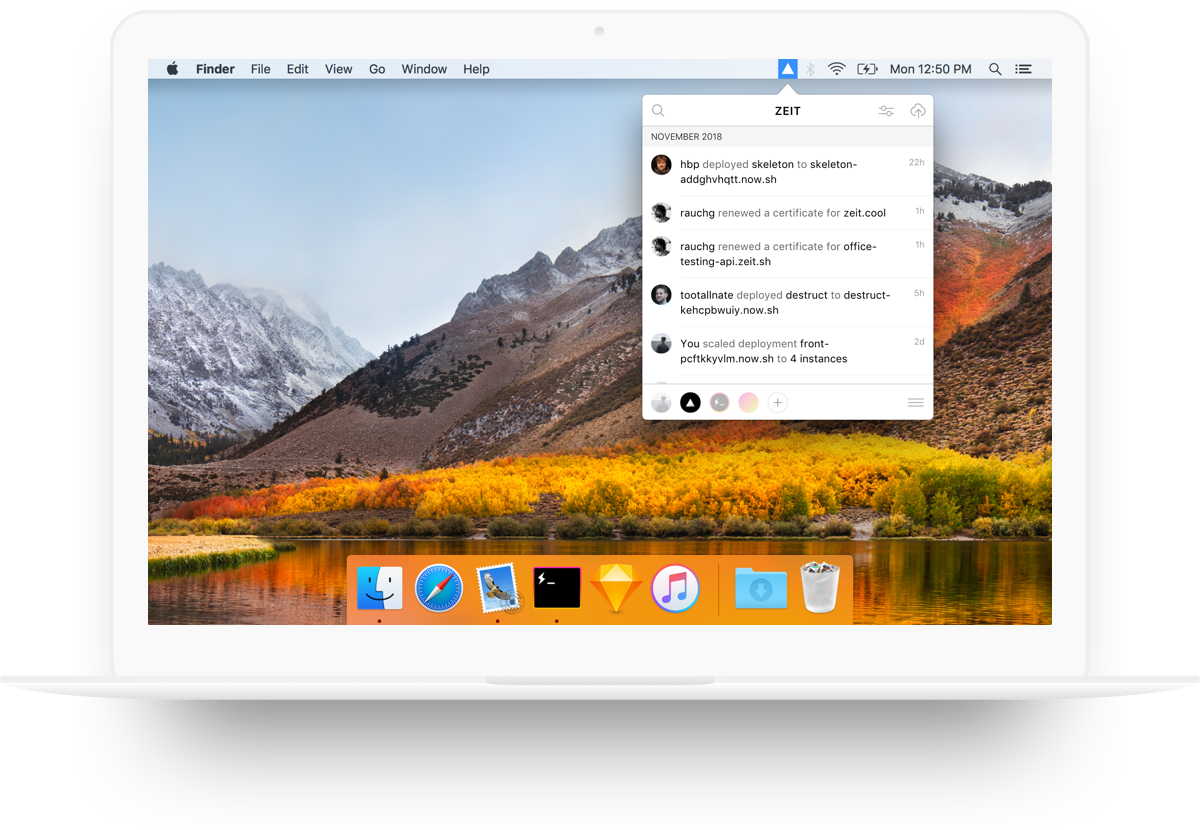1200x830 pixels.
Task: Open the hamburger menu in ZEIT panel
Action: coord(915,402)
